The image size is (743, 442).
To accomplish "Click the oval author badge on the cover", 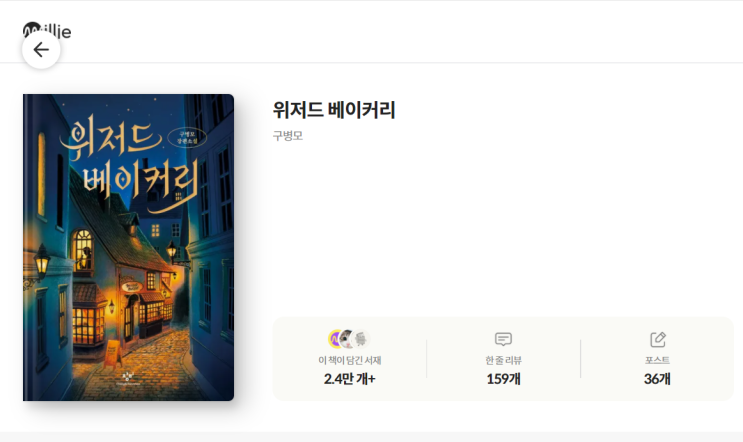I will tap(187, 137).
